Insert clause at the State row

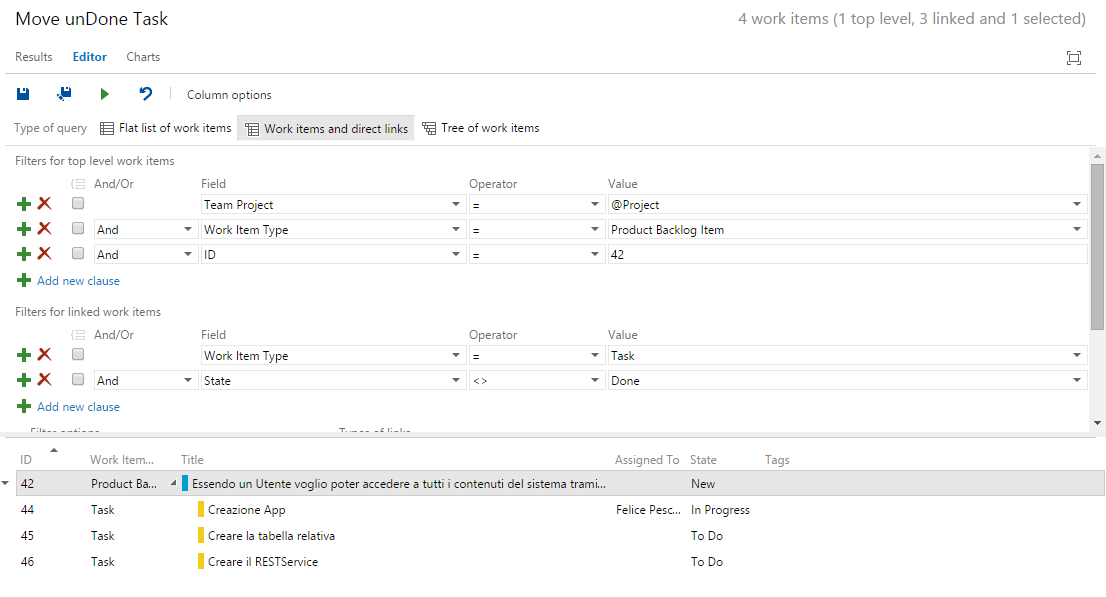pos(24,380)
